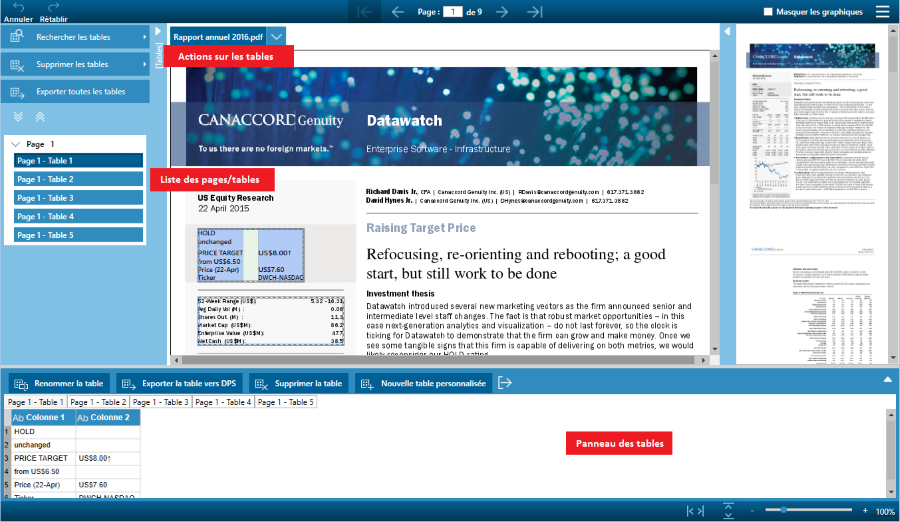This screenshot has height=522, width=900.
Task: Select Page 1 - Table 4 in list
Action: 78,216
